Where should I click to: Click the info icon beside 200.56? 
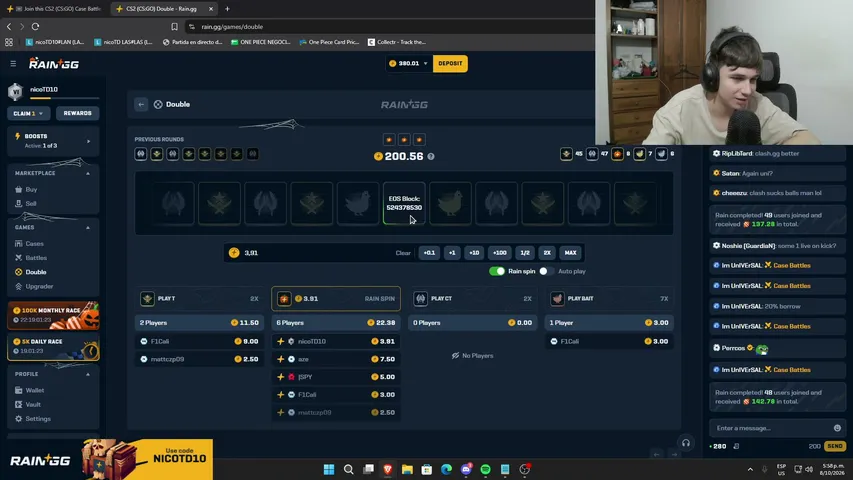(x=431, y=156)
